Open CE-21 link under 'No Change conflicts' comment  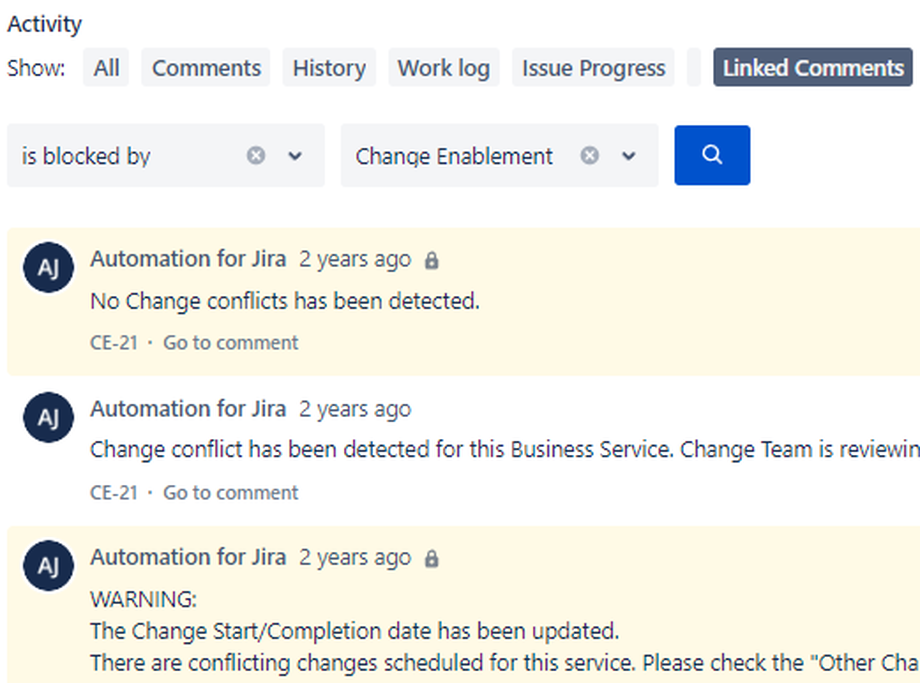tap(114, 343)
